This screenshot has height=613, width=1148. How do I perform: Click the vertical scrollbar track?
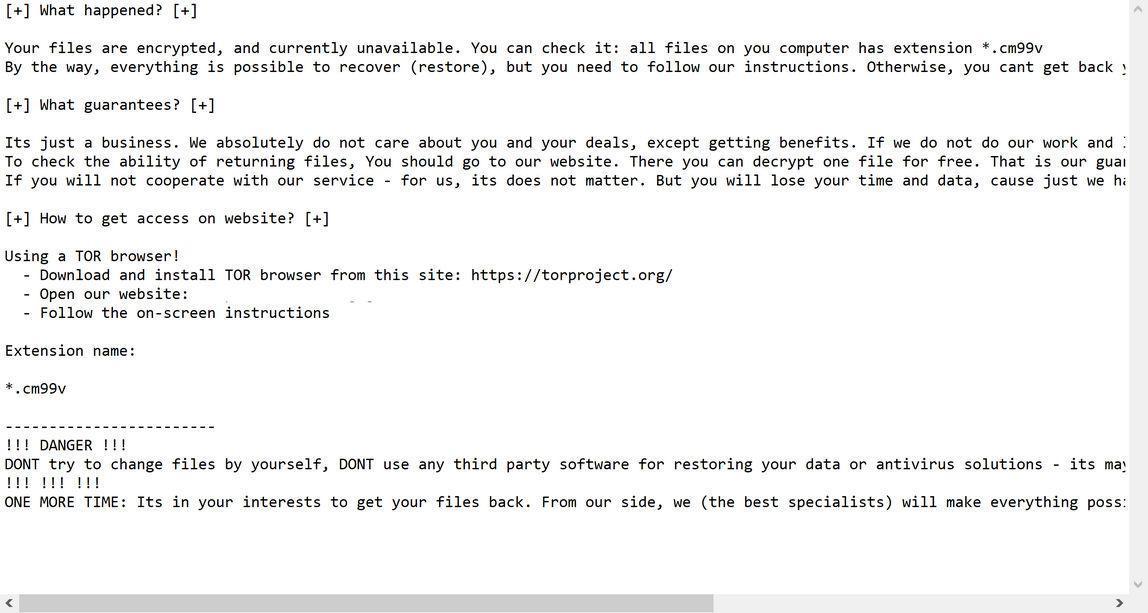point(1139,300)
